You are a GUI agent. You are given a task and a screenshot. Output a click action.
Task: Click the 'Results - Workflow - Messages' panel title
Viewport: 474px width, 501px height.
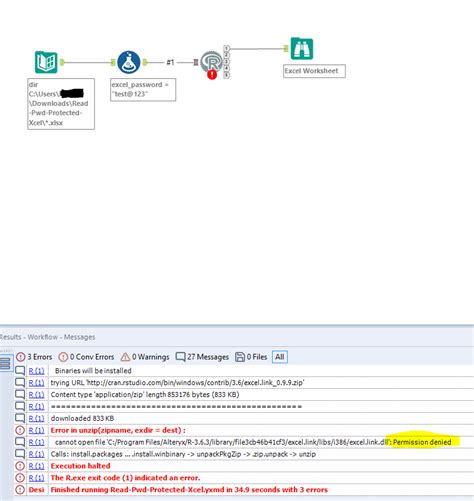(x=47, y=337)
